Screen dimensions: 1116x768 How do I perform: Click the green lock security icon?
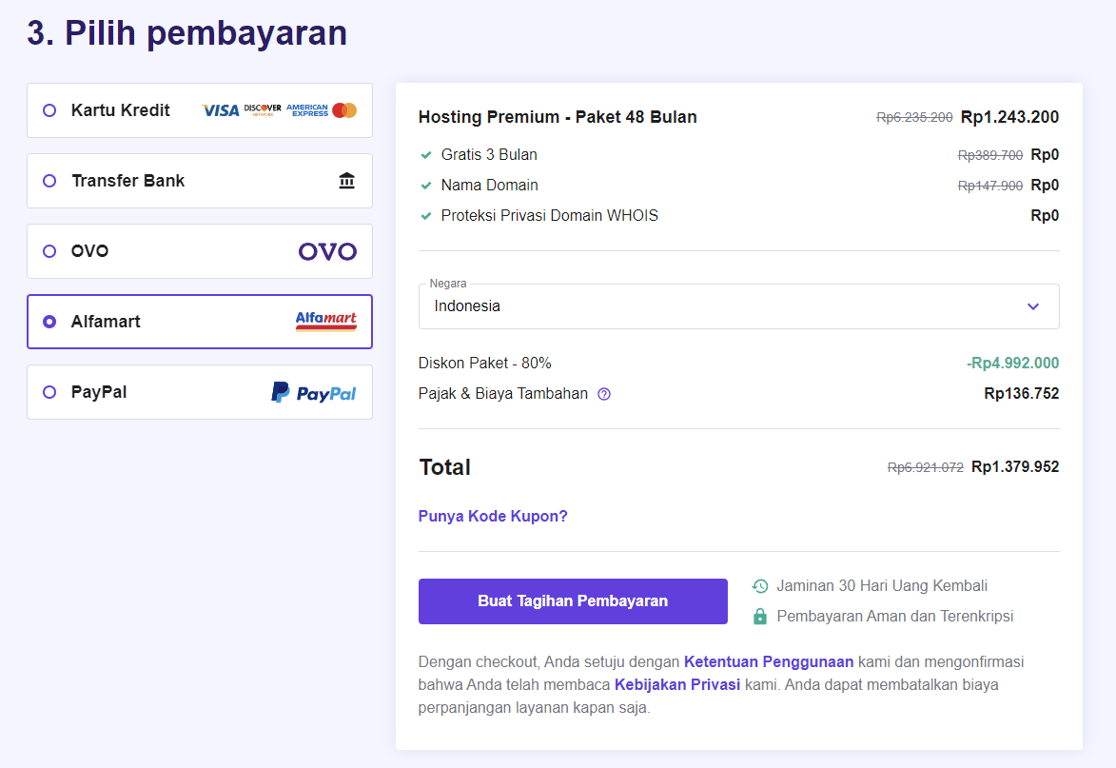[x=763, y=615]
